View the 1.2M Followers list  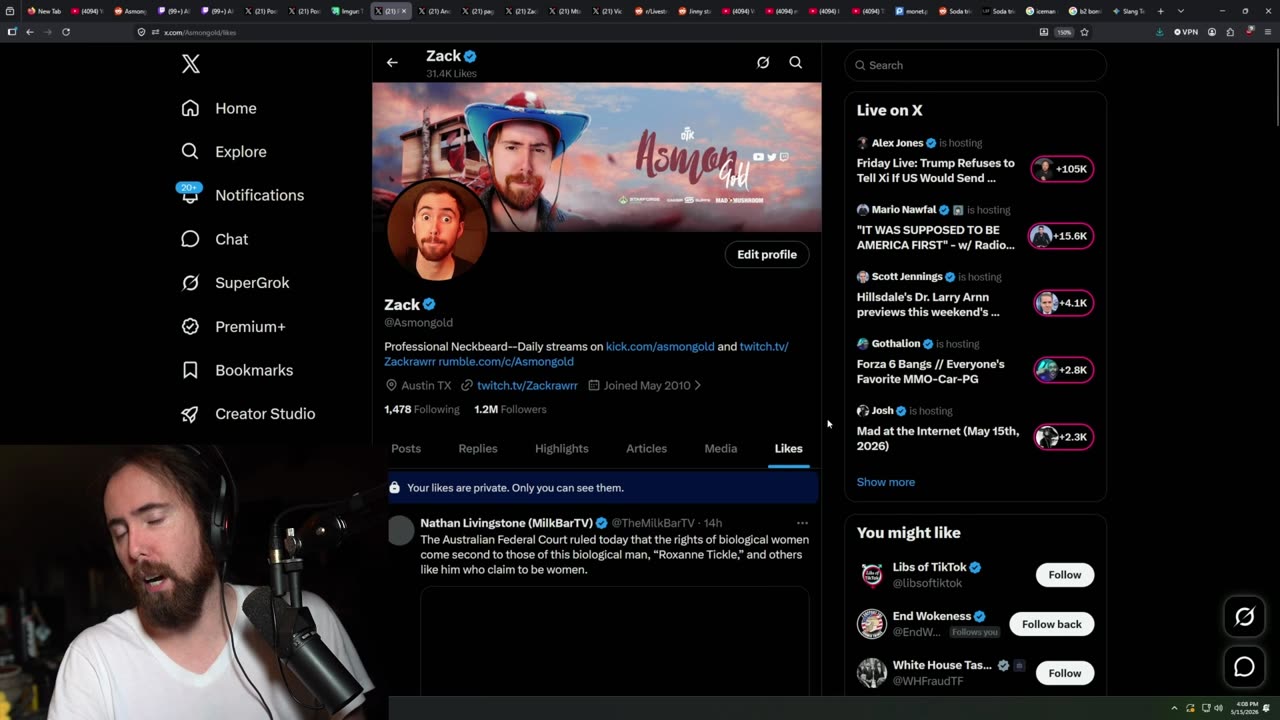(510, 410)
